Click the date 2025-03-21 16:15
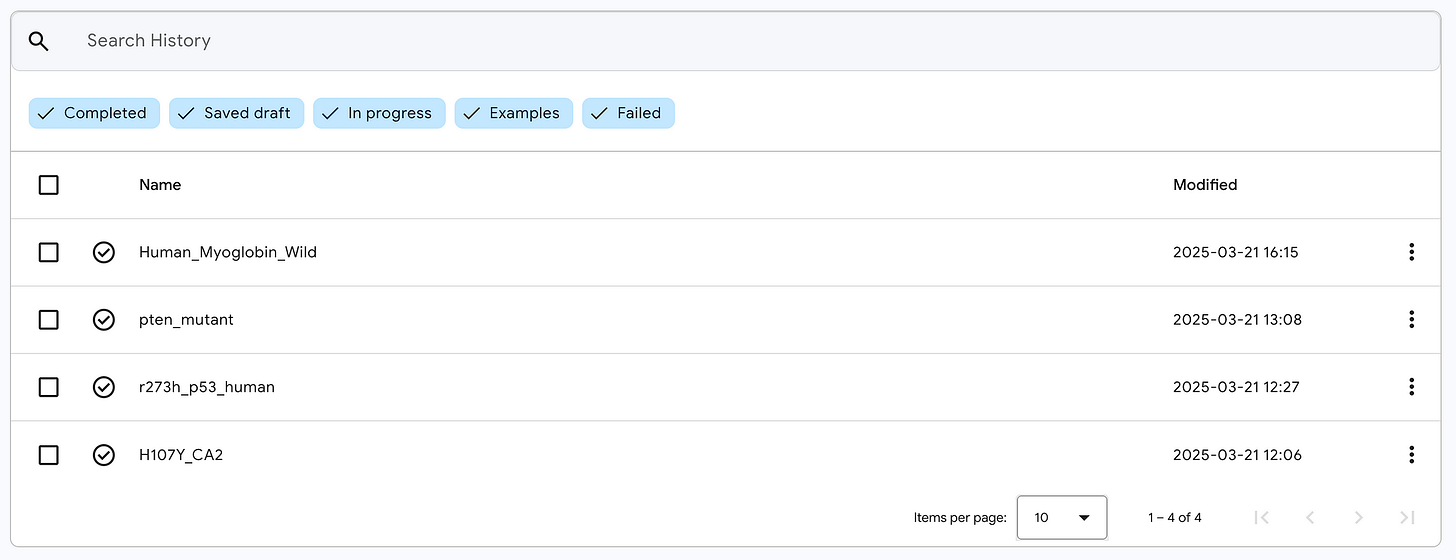 (1235, 252)
